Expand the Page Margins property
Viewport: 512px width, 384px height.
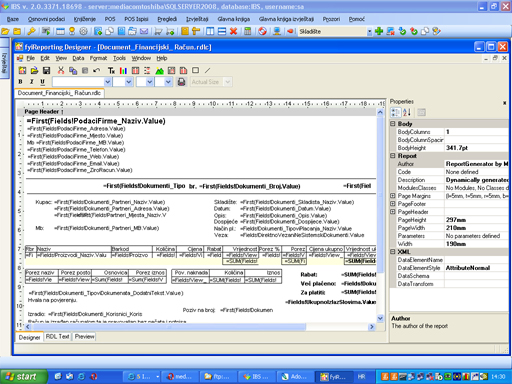coord(393,196)
